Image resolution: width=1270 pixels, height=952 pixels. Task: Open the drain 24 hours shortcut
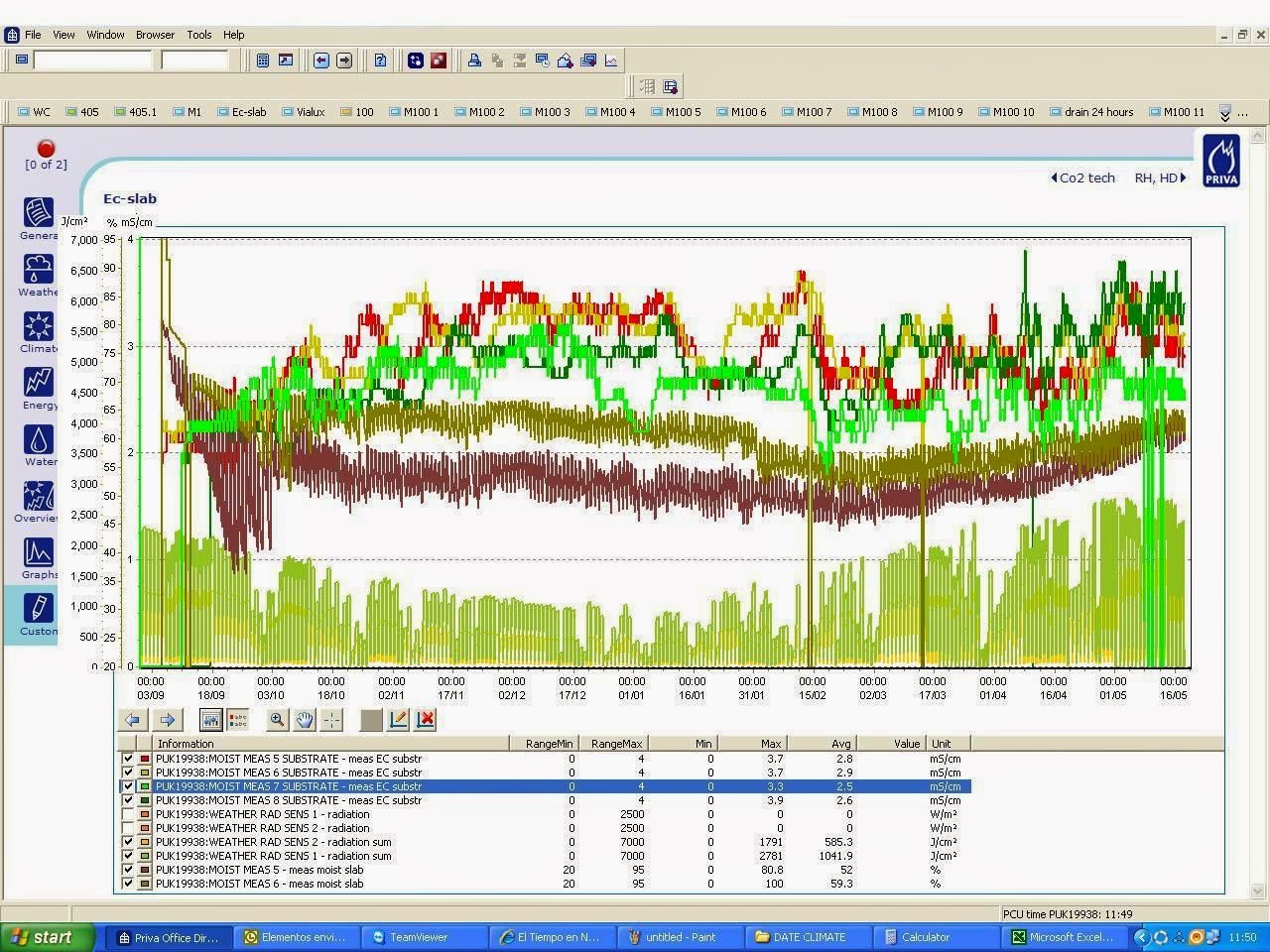tap(1090, 112)
